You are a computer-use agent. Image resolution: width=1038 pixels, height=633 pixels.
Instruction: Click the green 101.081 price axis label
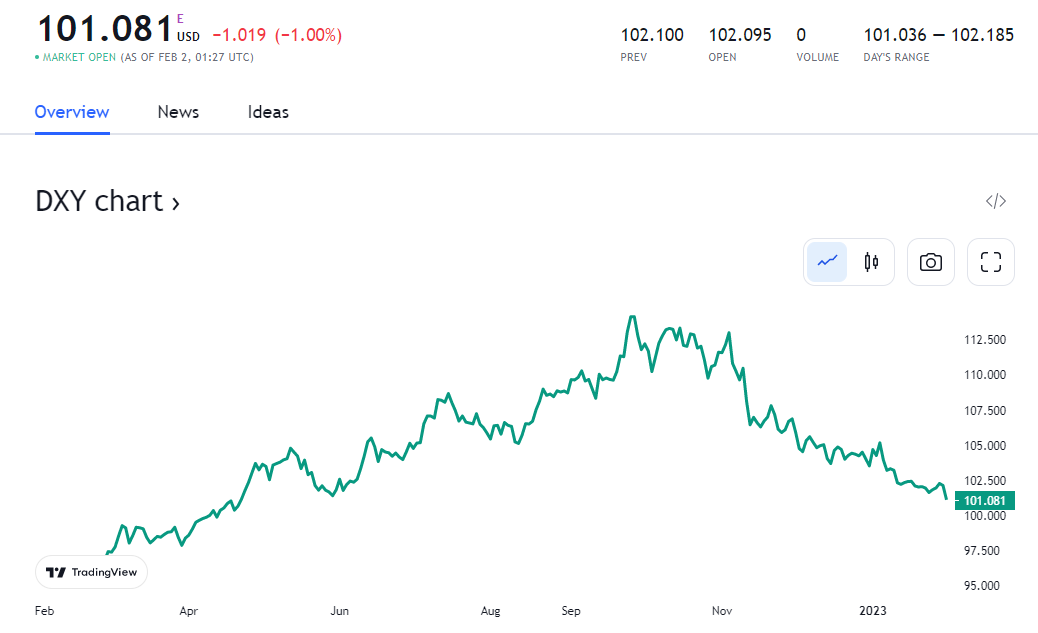click(x=985, y=501)
